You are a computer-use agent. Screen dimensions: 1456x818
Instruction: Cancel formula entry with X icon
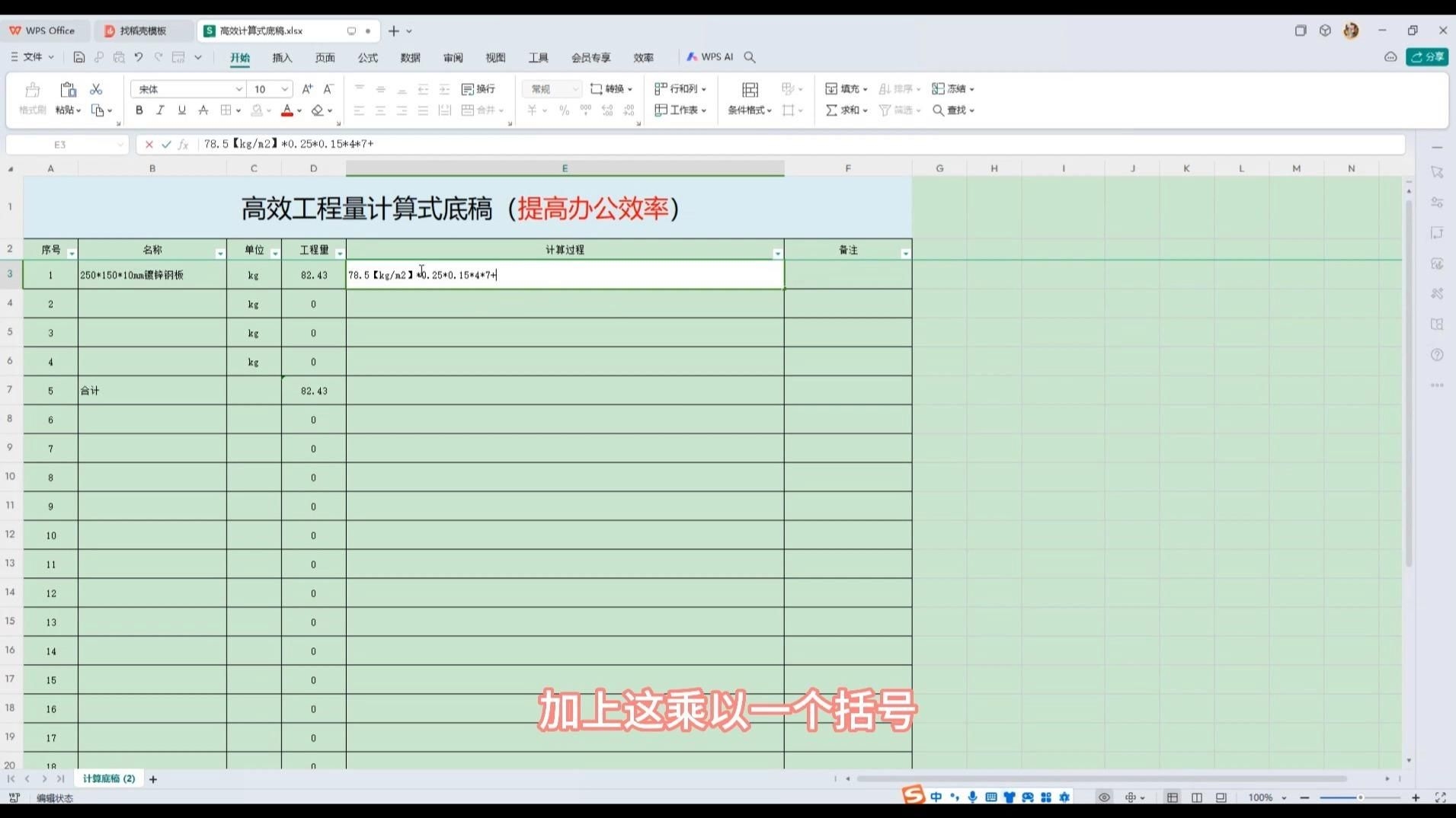(x=149, y=144)
